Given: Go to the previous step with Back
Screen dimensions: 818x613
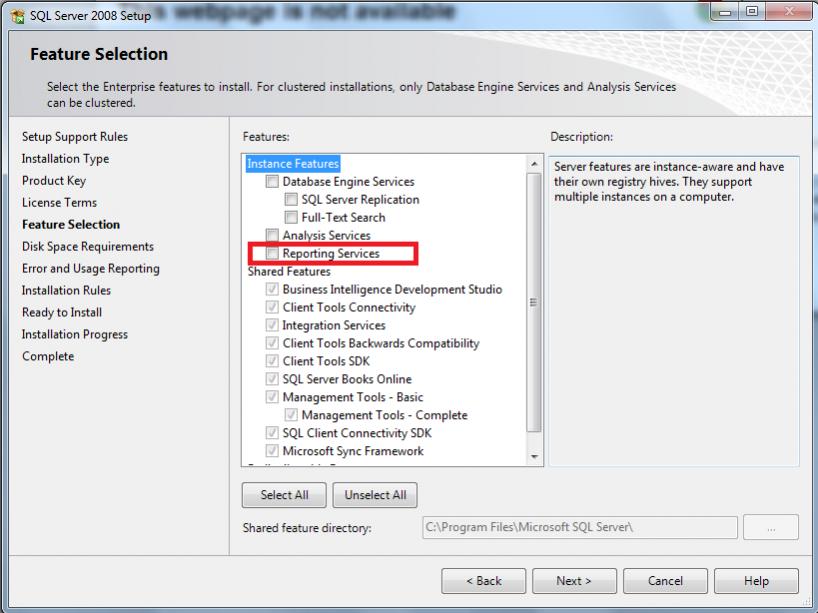Looking at the screenshot, I should (484, 581).
